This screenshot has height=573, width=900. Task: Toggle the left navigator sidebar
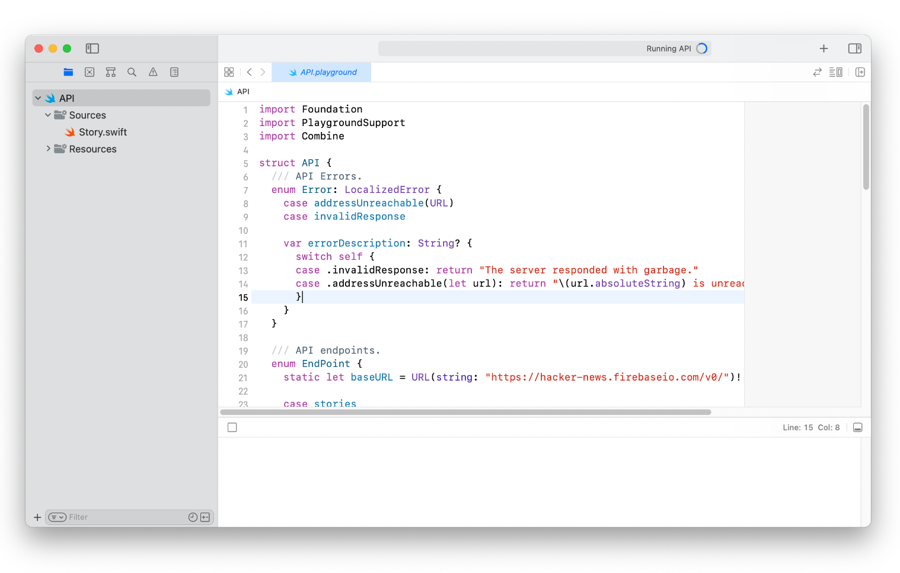tap(92, 48)
